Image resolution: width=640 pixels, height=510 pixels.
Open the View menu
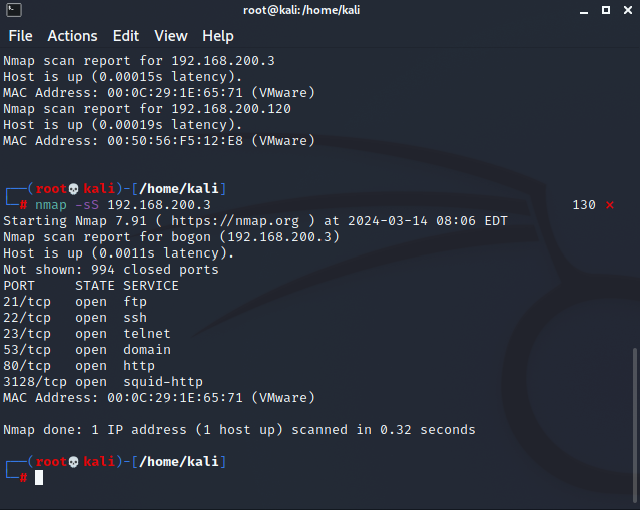click(x=171, y=36)
